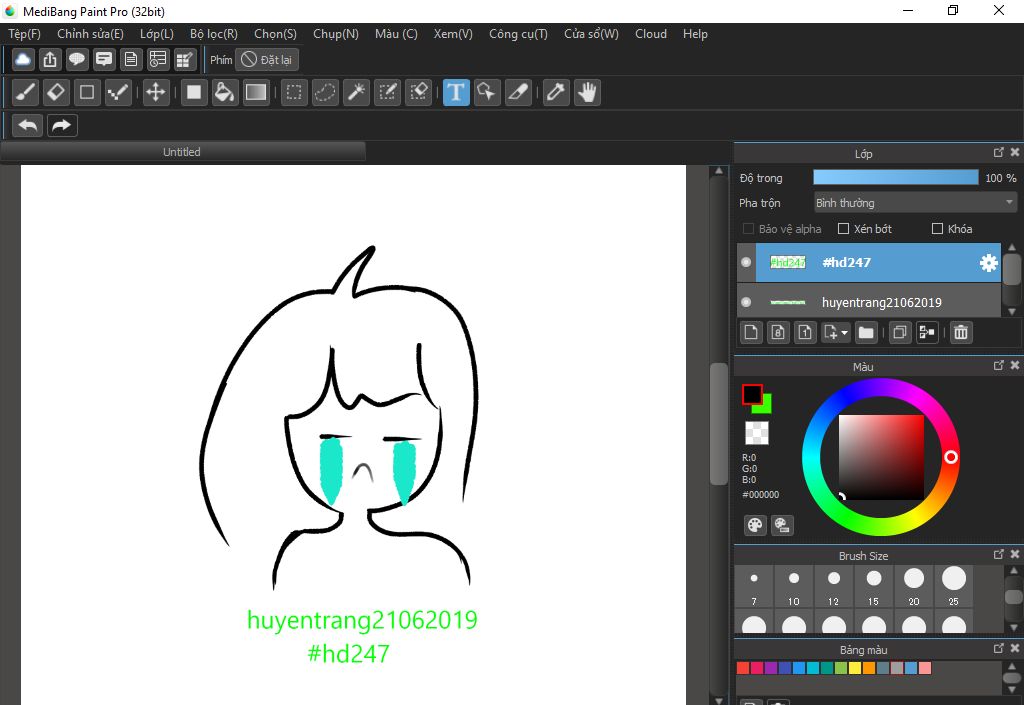The height and width of the screenshot is (705, 1024).
Task: Select the Lasso tool
Action: (x=325, y=92)
